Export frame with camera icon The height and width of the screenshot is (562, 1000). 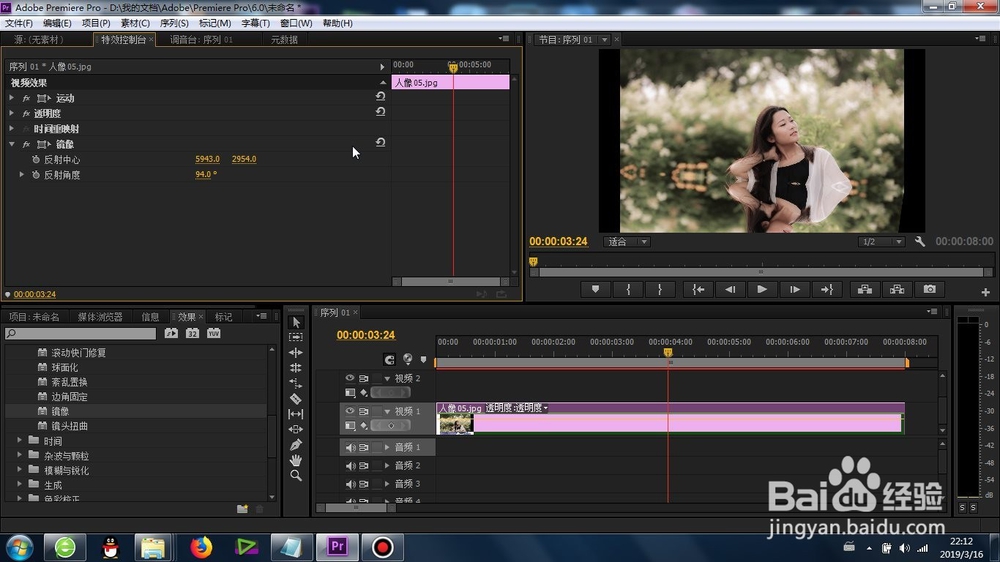[x=930, y=290]
